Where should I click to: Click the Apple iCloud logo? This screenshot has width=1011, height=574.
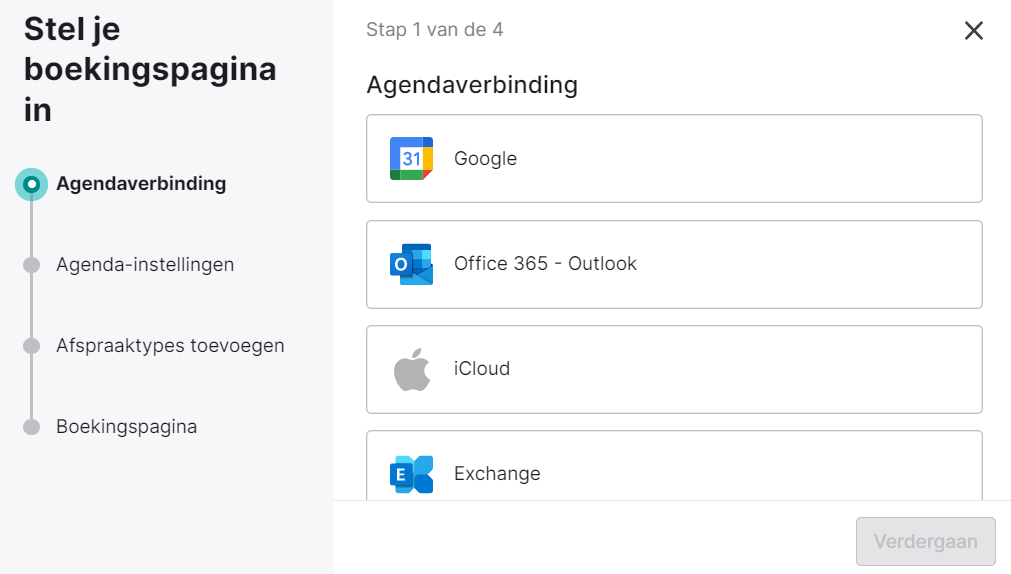tap(411, 369)
